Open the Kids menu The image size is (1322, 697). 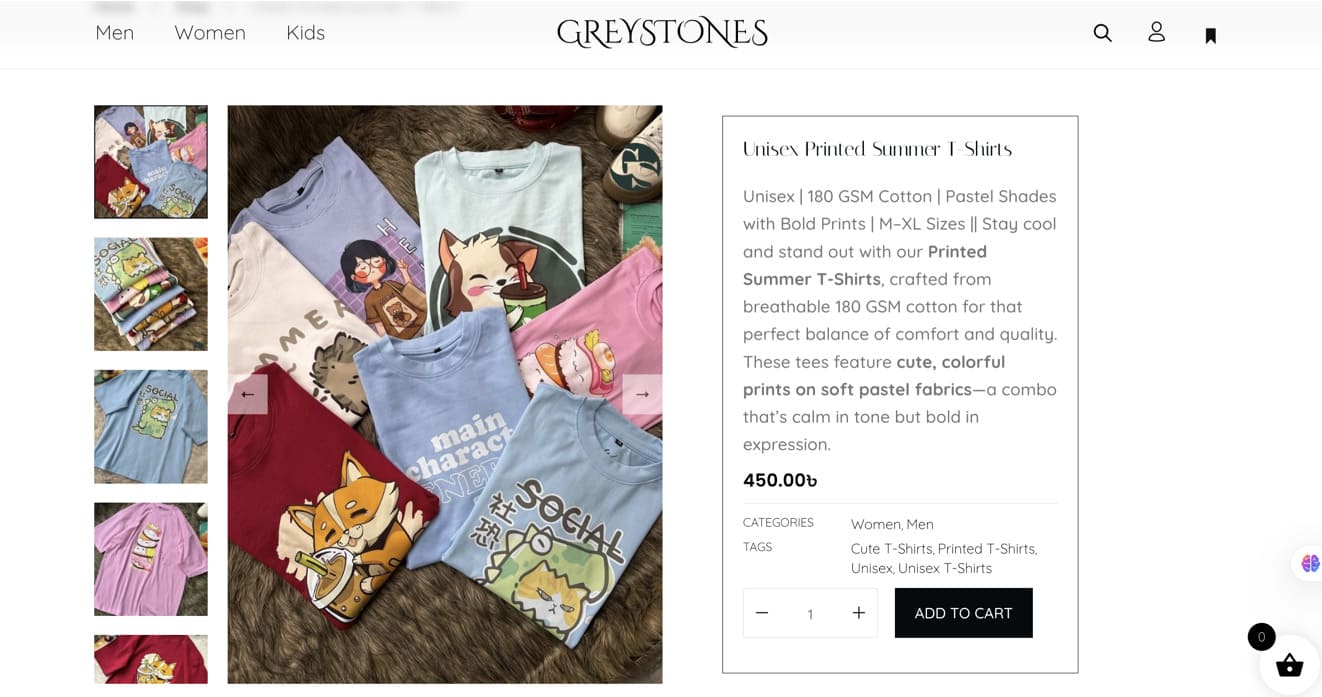click(305, 33)
